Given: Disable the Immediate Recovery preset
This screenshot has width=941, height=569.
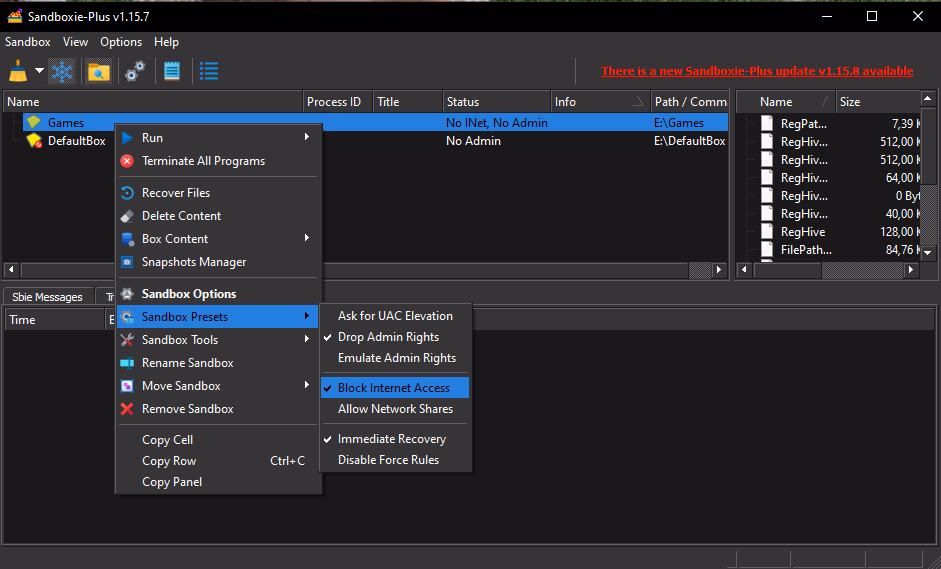Looking at the screenshot, I should [392, 439].
